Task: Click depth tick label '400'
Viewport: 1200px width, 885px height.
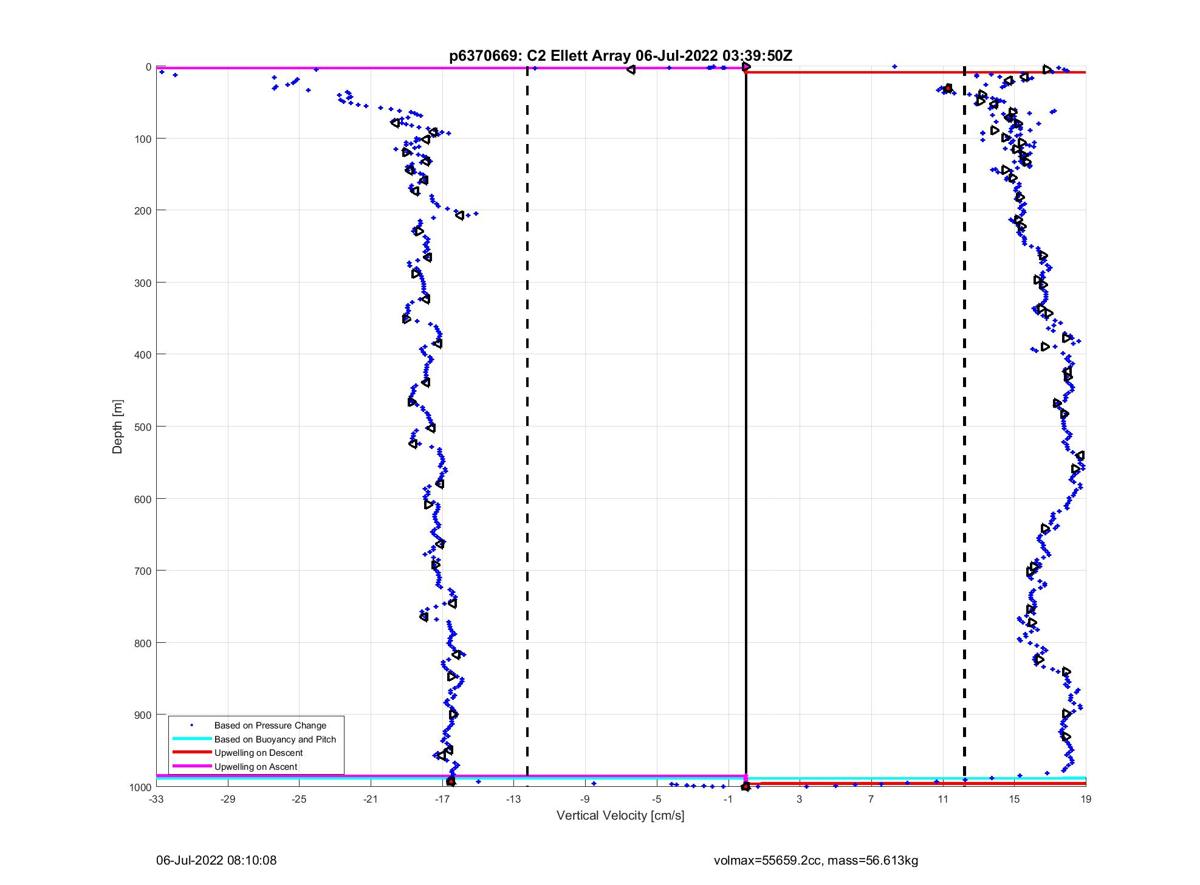Action: pos(141,355)
